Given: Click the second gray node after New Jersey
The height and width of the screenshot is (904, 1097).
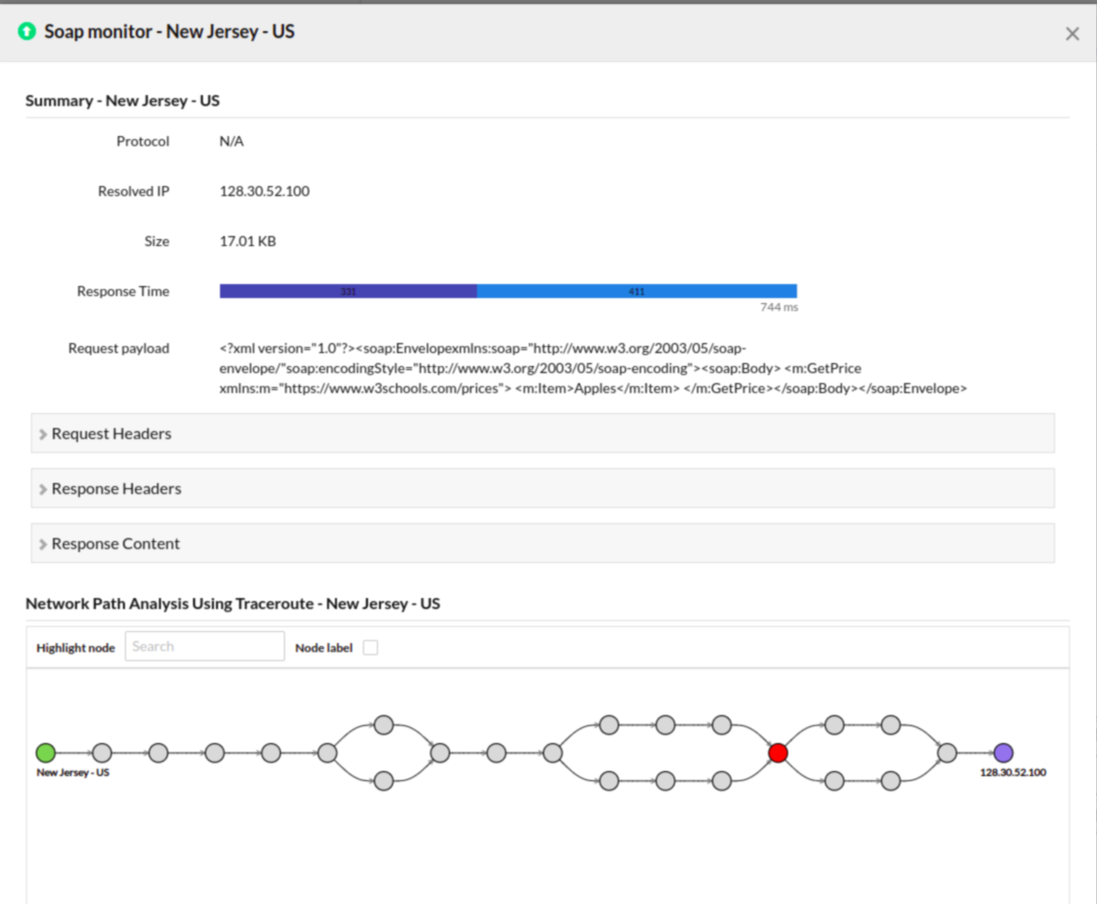Looking at the screenshot, I should [x=158, y=753].
